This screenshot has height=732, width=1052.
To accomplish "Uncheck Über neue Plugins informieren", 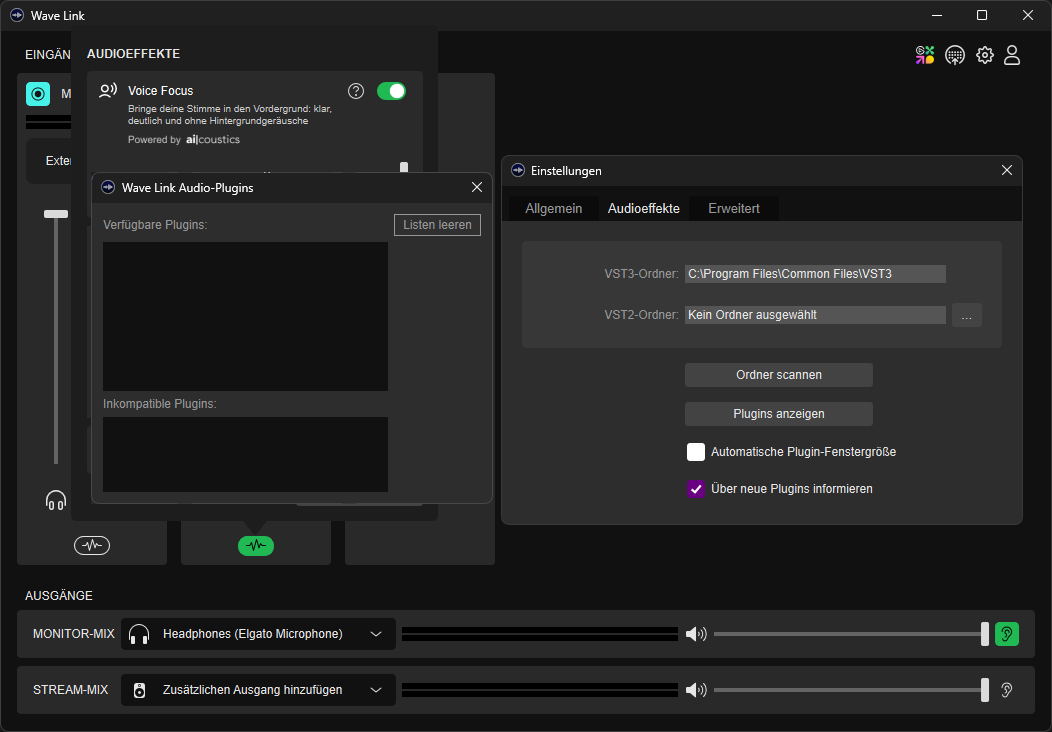I will pyautogui.click(x=696, y=489).
